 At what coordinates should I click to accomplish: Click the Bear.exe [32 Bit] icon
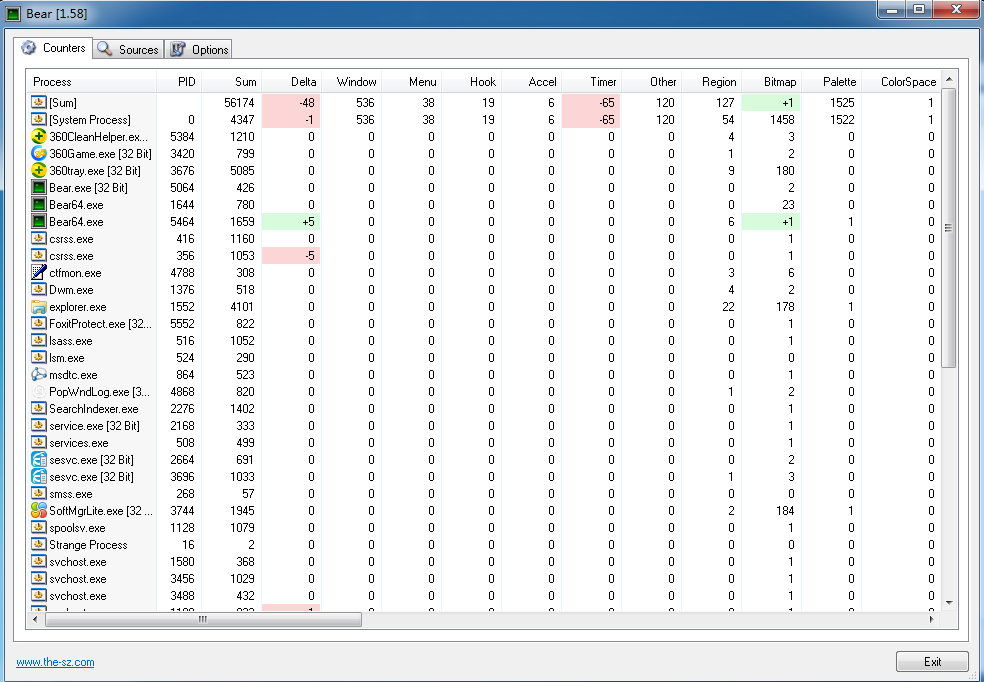[x=39, y=187]
